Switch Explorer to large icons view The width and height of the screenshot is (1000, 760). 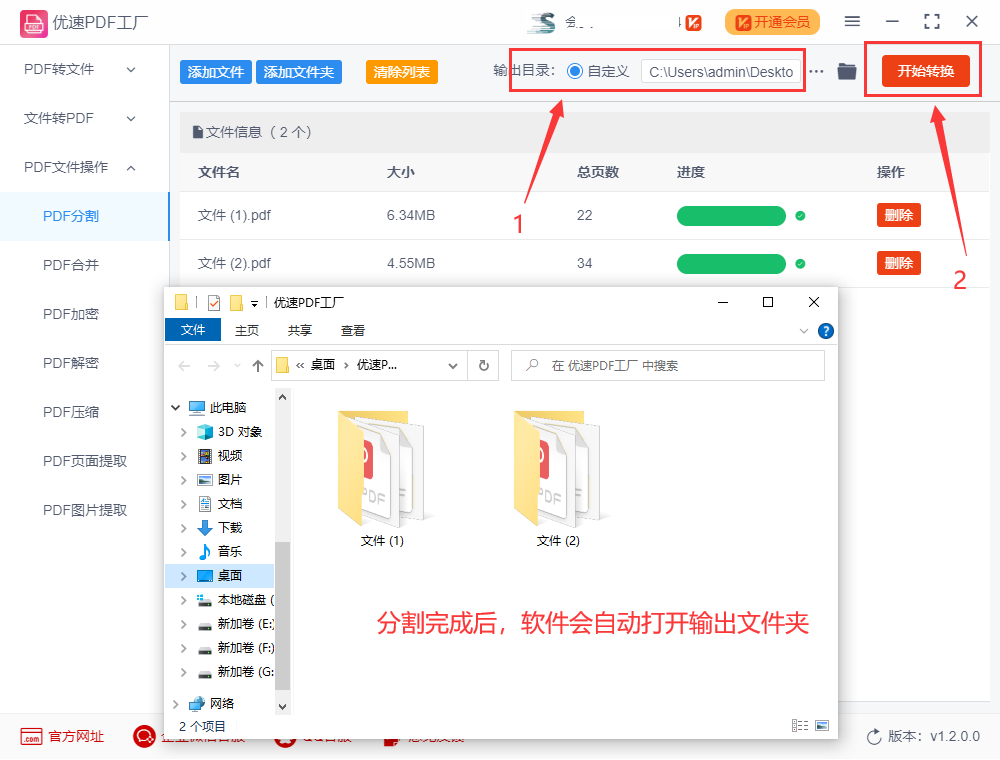(x=822, y=726)
